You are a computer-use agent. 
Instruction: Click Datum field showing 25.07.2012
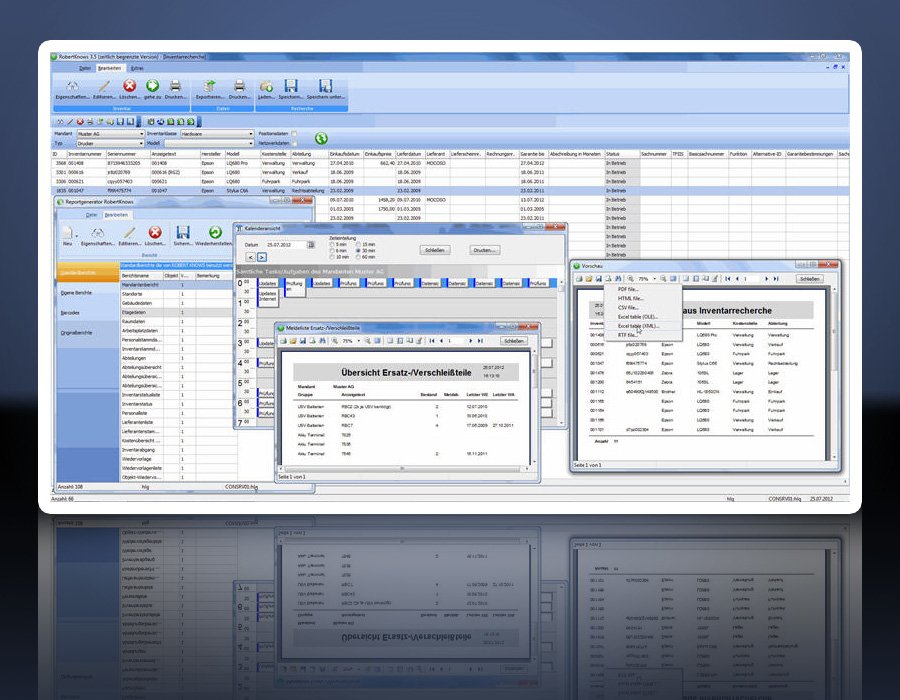(x=286, y=245)
